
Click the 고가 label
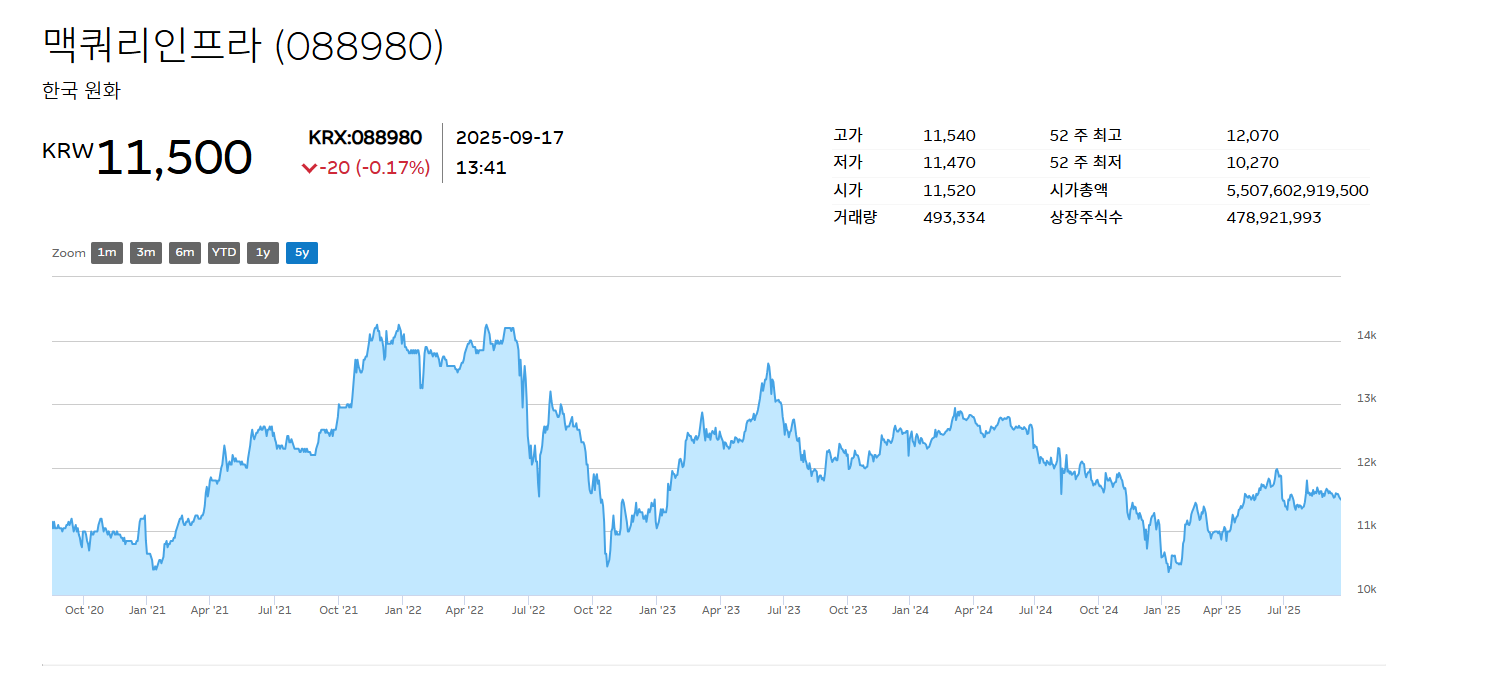[847, 135]
